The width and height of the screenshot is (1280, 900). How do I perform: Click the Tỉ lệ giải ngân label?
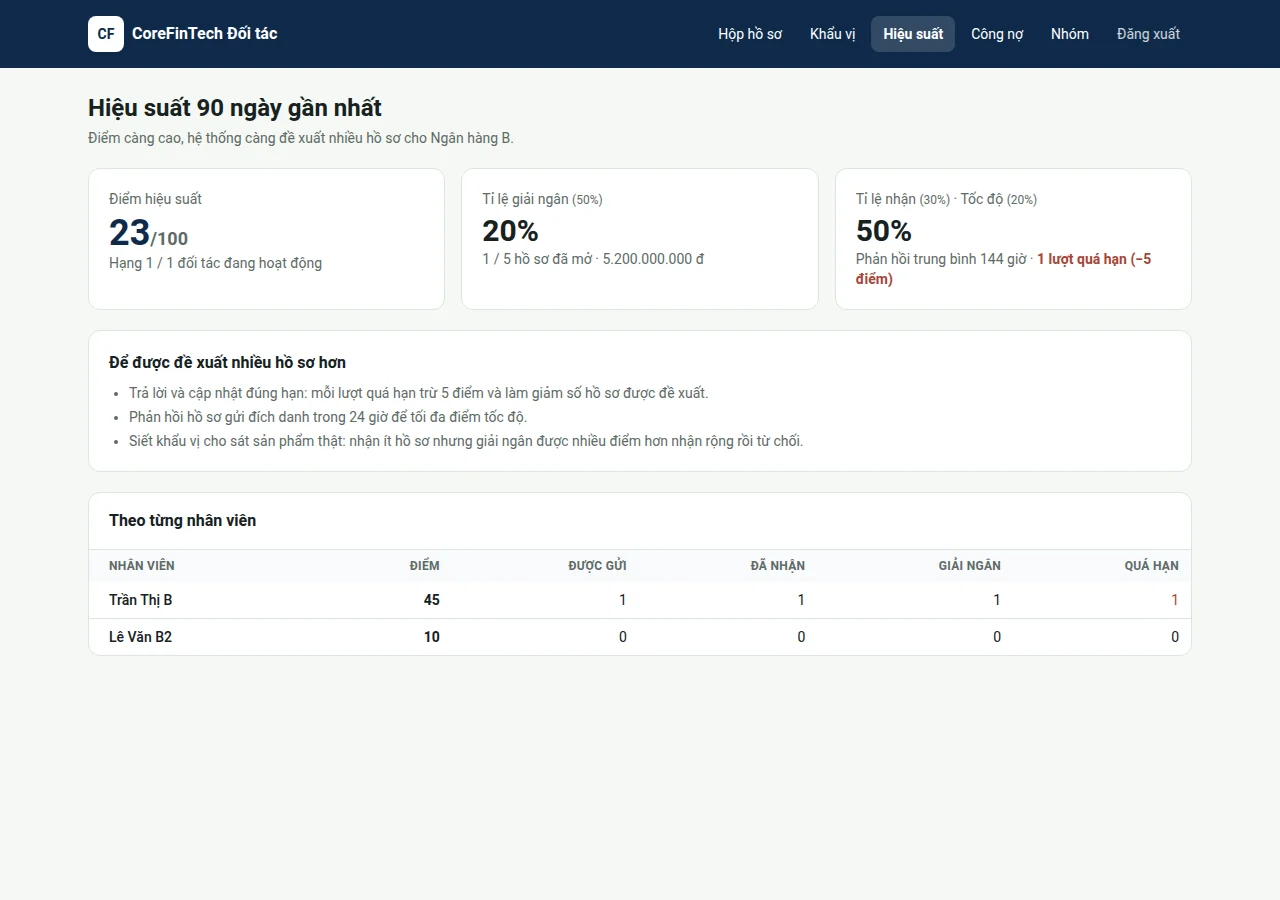pyautogui.click(x=542, y=199)
